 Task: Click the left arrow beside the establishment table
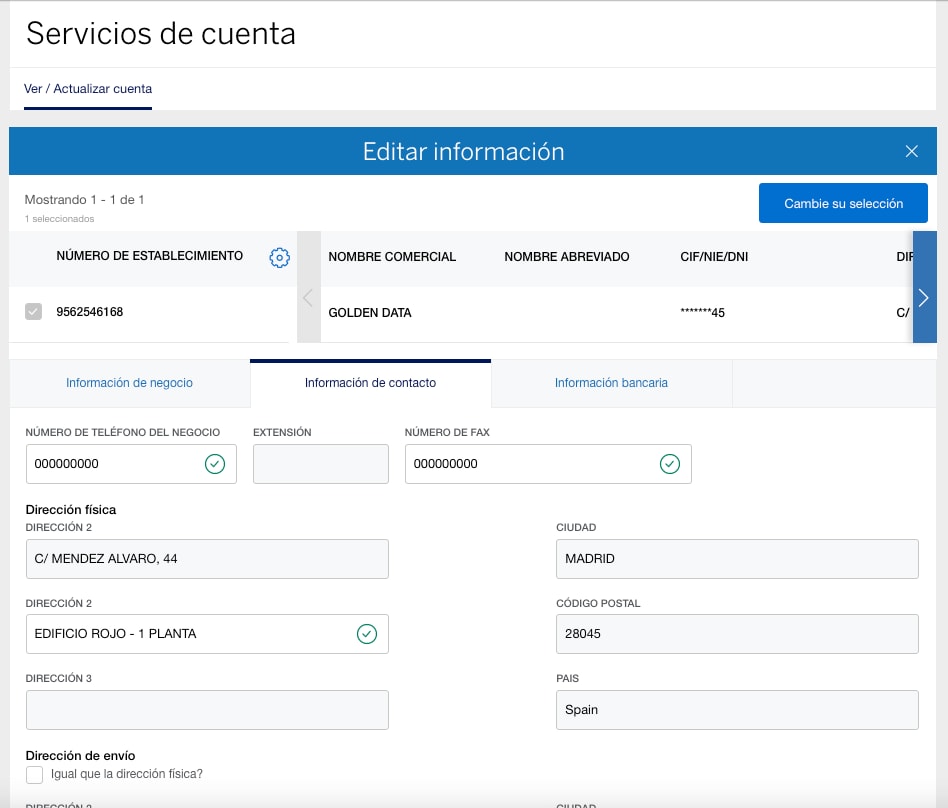309,297
